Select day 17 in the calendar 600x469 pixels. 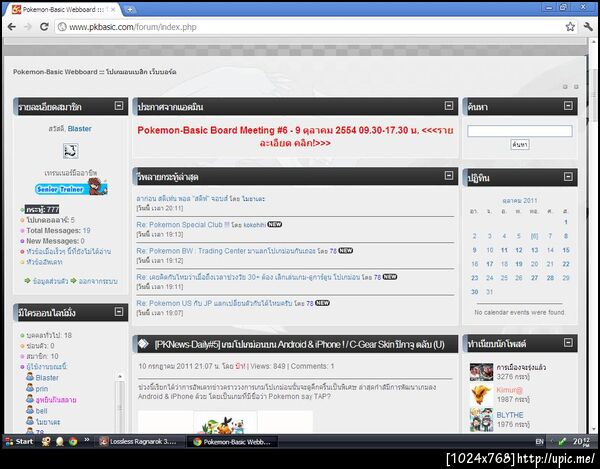point(490,264)
